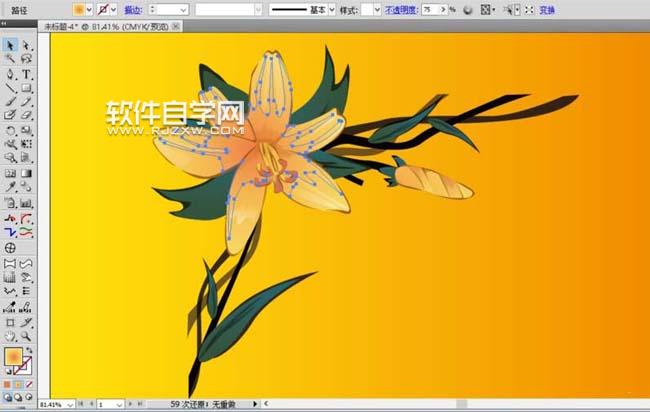Switch to the 未标题-4 document tab
The height and width of the screenshot is (412, 650).
(106, 27)
